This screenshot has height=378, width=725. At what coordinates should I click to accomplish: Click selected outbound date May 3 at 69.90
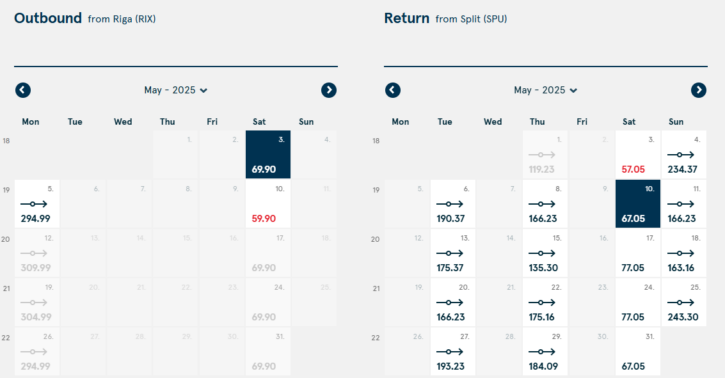pyautogui.click(x=268, y=155)
